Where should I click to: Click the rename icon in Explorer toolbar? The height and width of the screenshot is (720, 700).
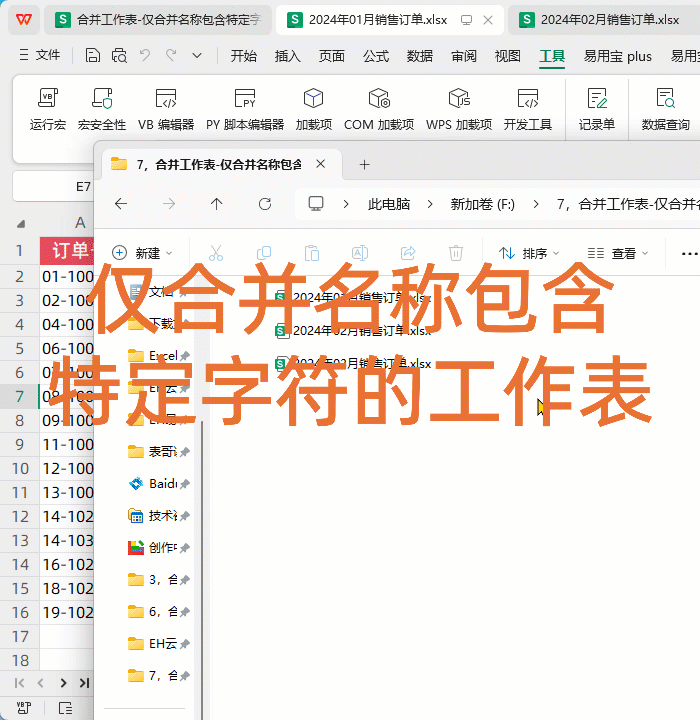(x=360, y=253)
